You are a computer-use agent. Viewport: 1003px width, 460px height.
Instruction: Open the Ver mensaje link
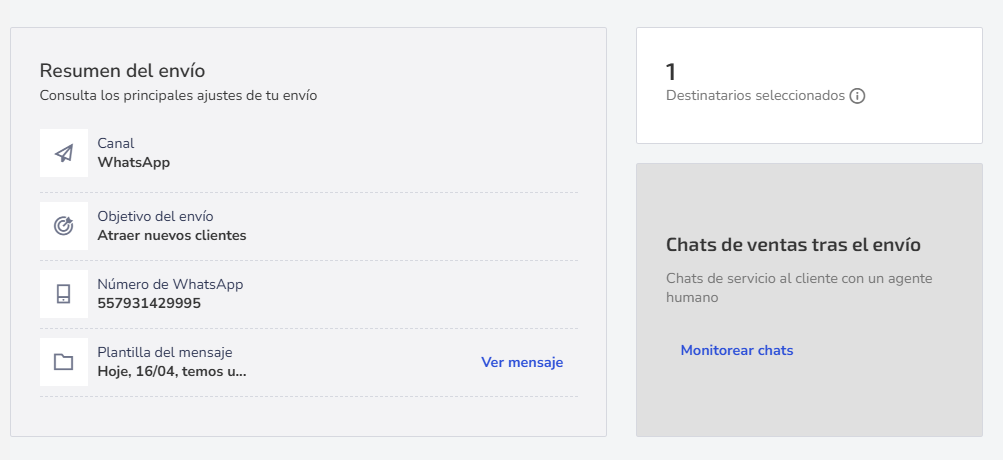point(522,362)
